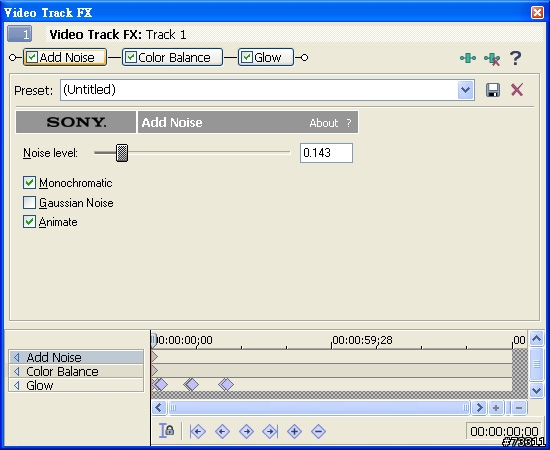Screen dimensions: 550x450
Task: Close the Video Track FX window
Action: coord(537,13)
